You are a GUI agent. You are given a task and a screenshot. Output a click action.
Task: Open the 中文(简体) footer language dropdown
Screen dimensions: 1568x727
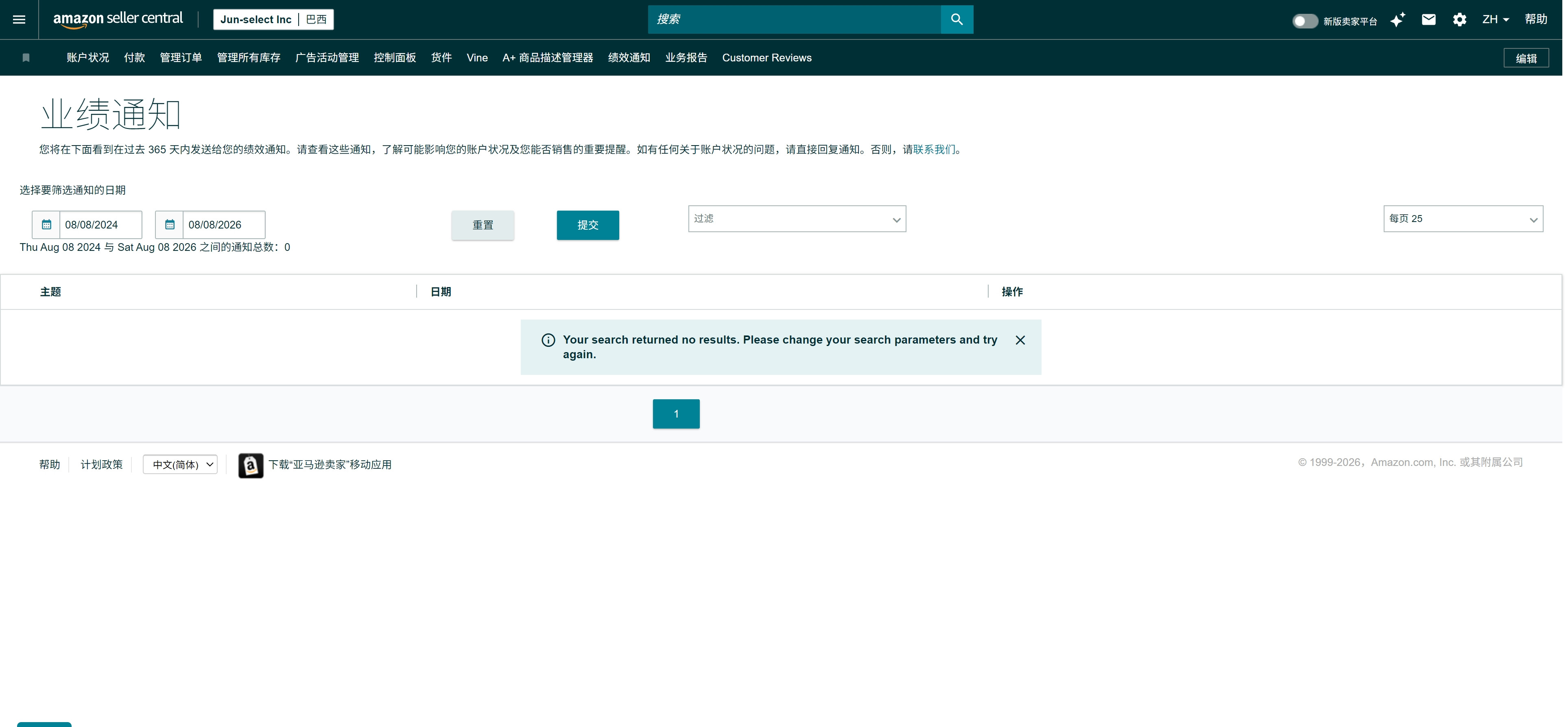(180, 465)
